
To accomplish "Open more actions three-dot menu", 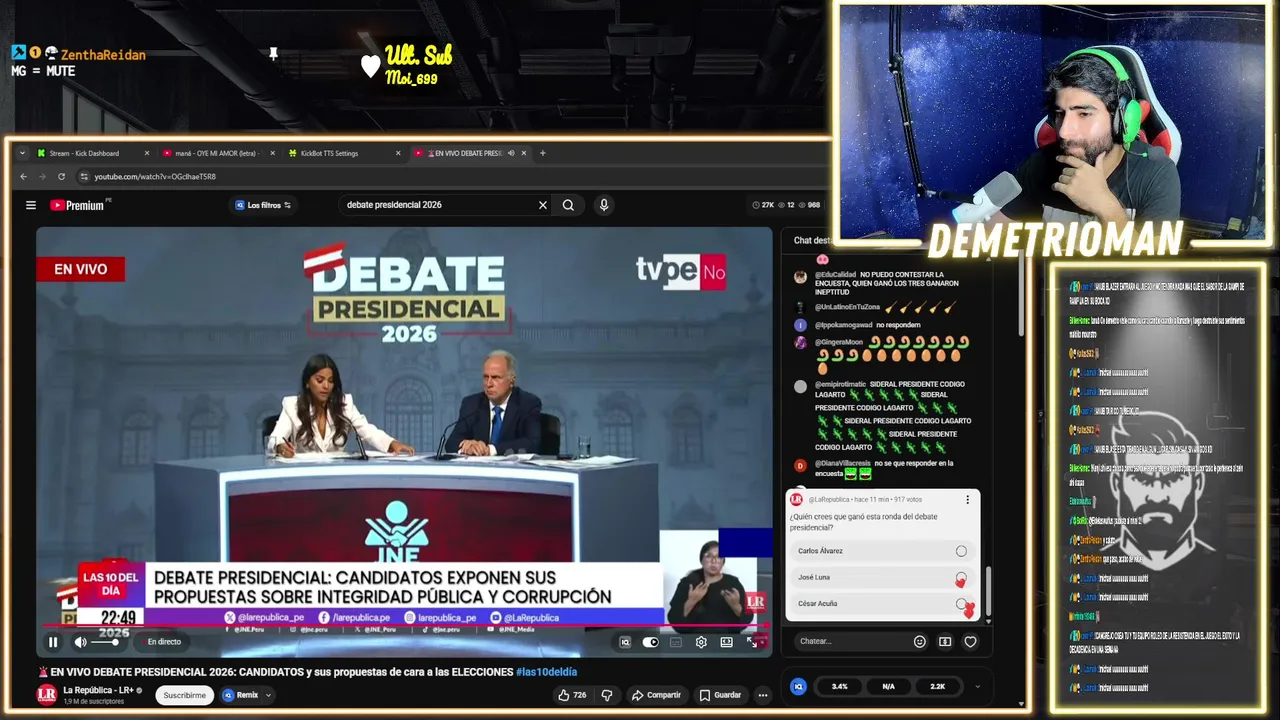I will pyautogui.click(x=763, y=695).
